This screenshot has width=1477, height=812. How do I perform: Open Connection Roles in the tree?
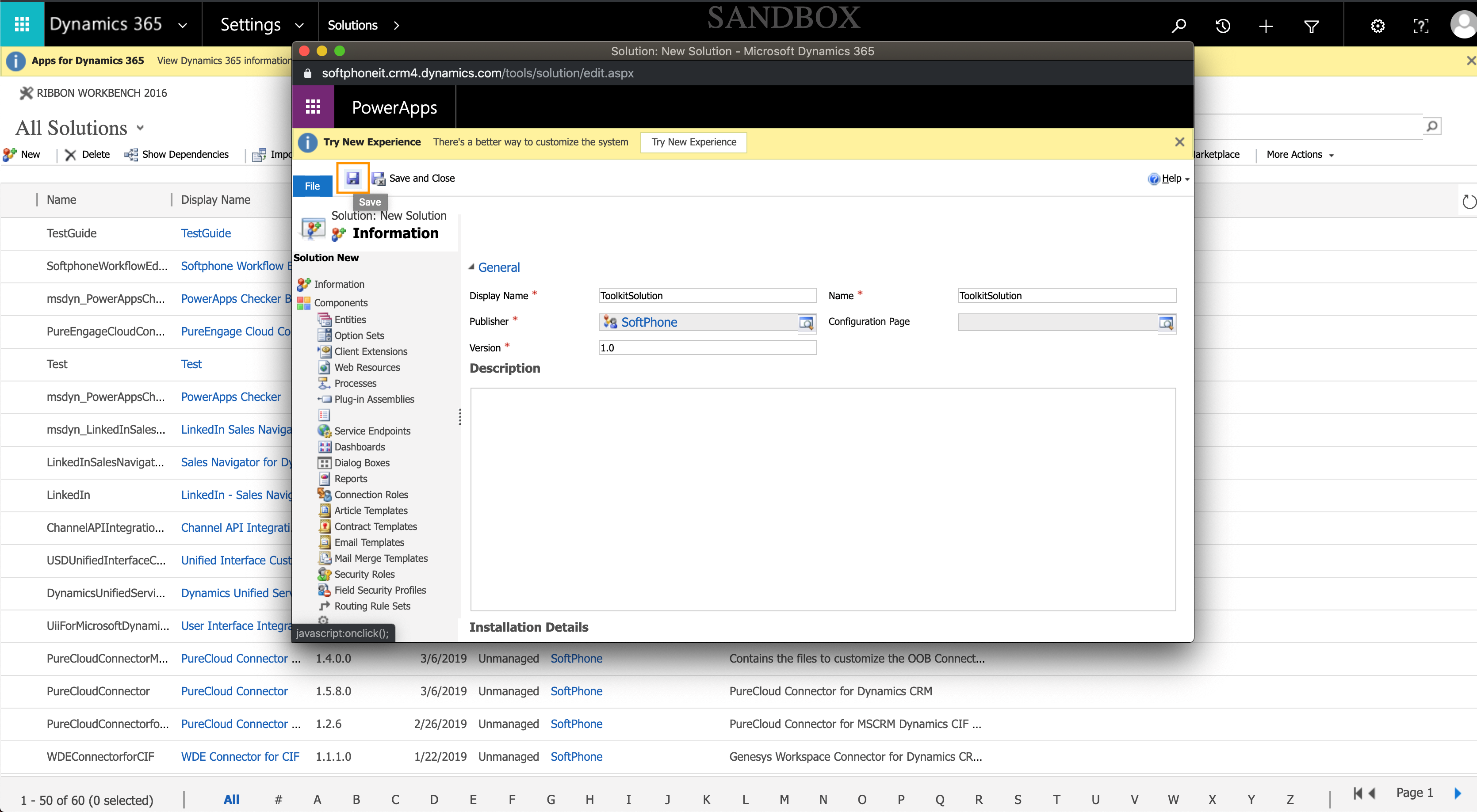[371, 495]
